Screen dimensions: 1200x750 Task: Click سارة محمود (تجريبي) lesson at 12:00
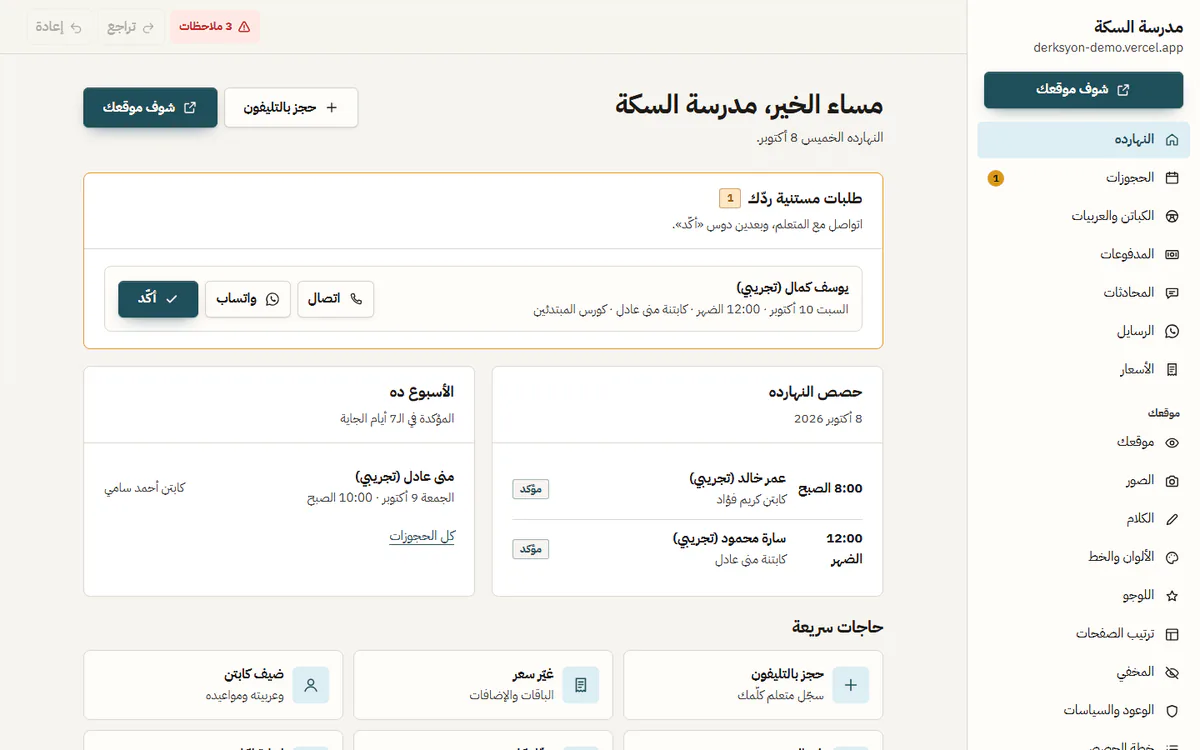point(687,548)
